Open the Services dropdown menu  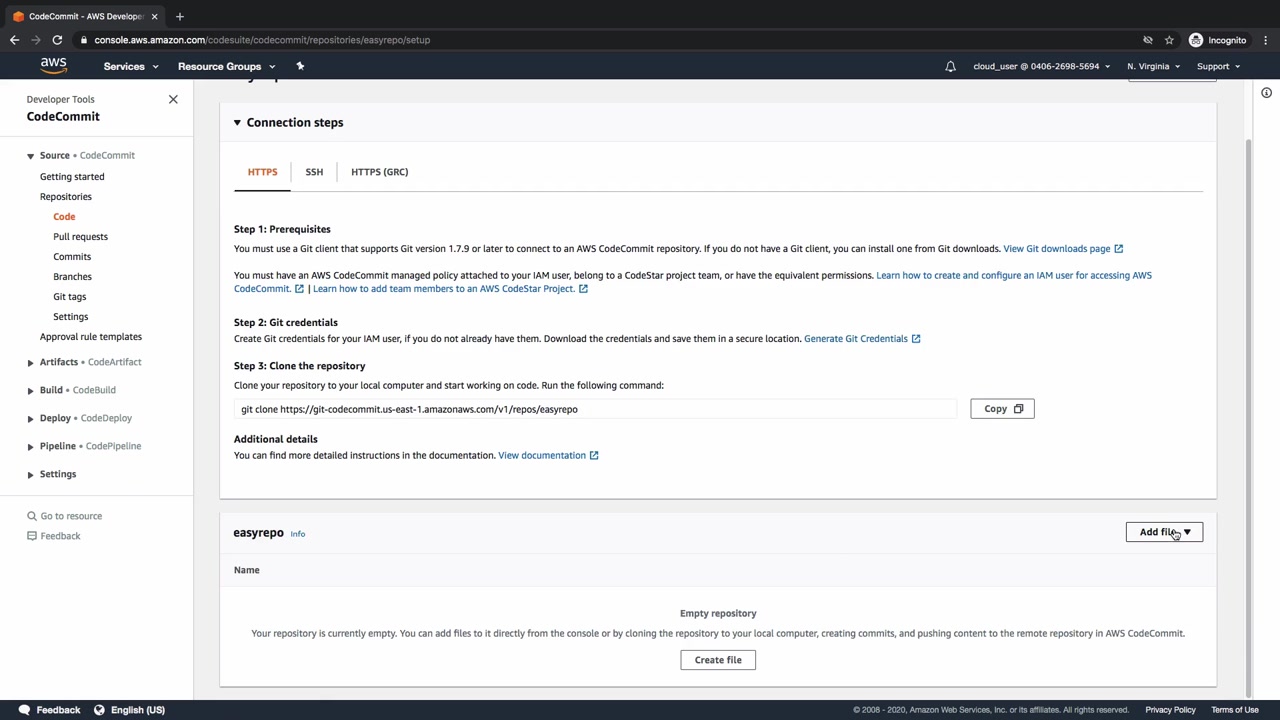tap(131, 66)
